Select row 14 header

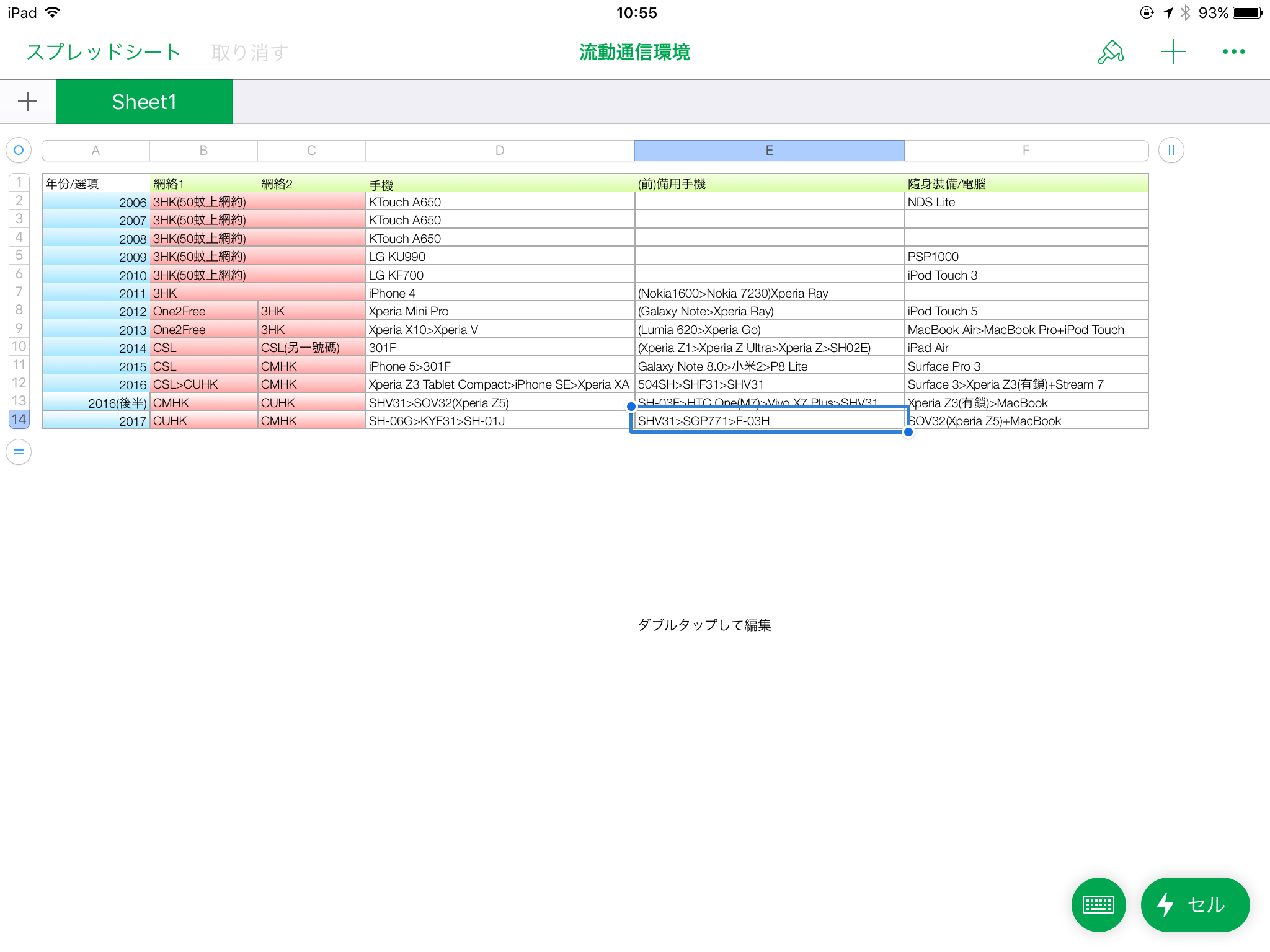pos(19,420)
